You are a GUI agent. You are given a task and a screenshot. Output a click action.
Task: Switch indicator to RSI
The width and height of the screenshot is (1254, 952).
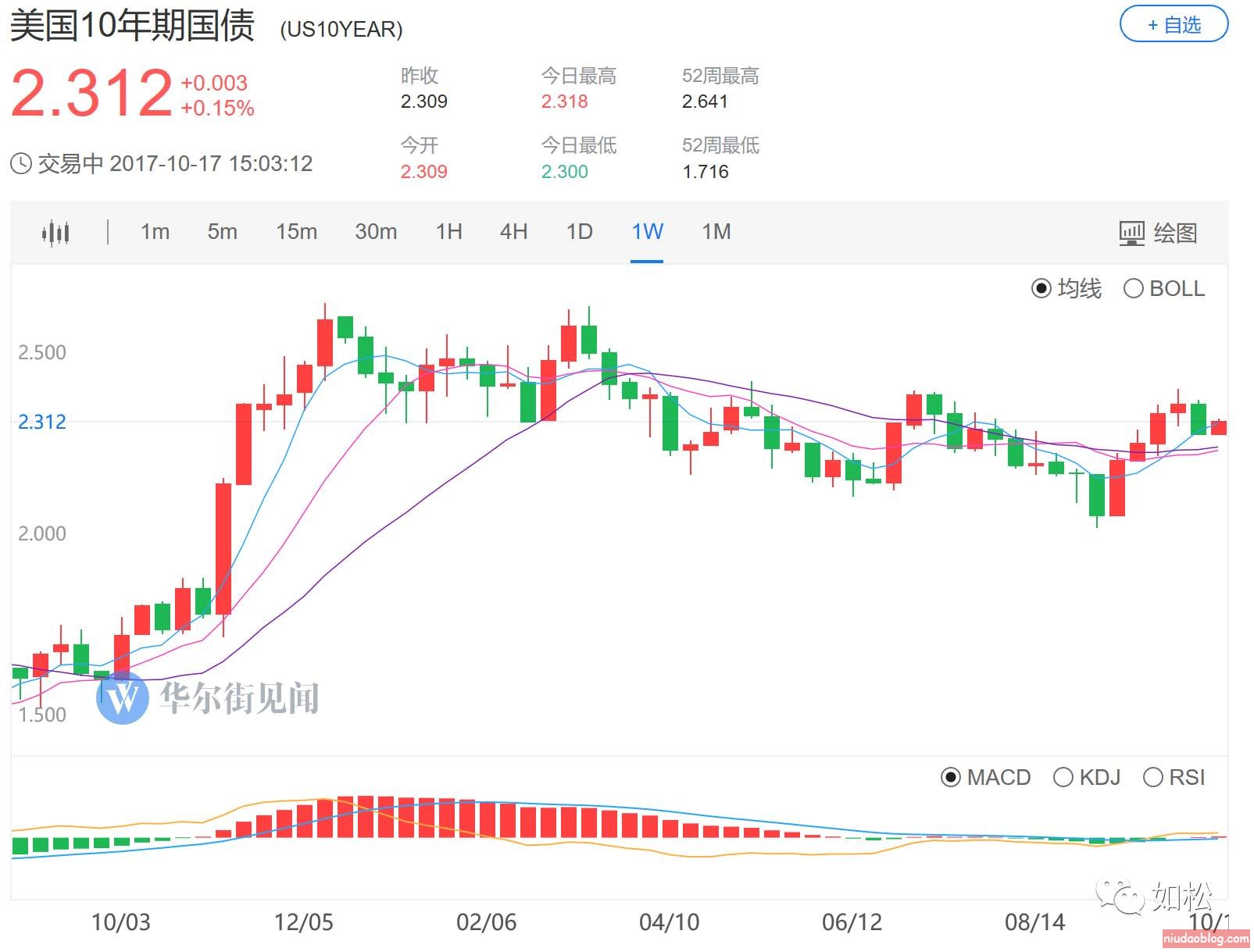coord(1152,778)
